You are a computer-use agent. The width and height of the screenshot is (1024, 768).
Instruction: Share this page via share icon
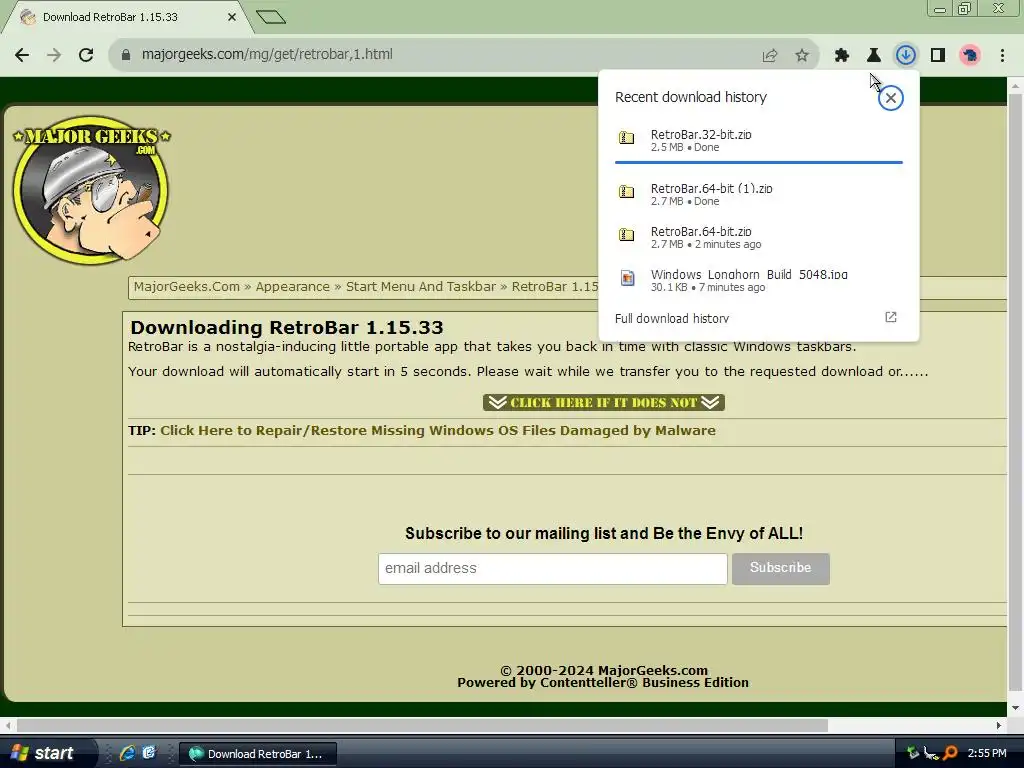coord(770,56)
